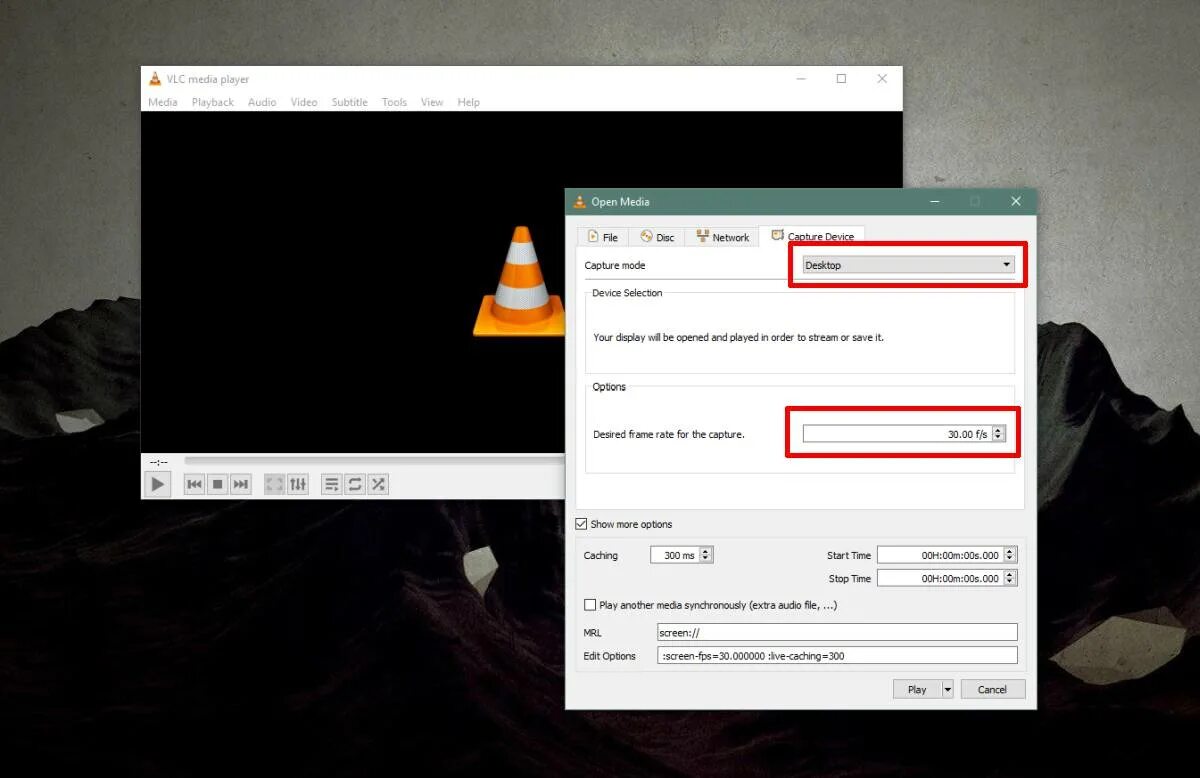Adjust the Caching stepper arrows

[x=706, y=555]
